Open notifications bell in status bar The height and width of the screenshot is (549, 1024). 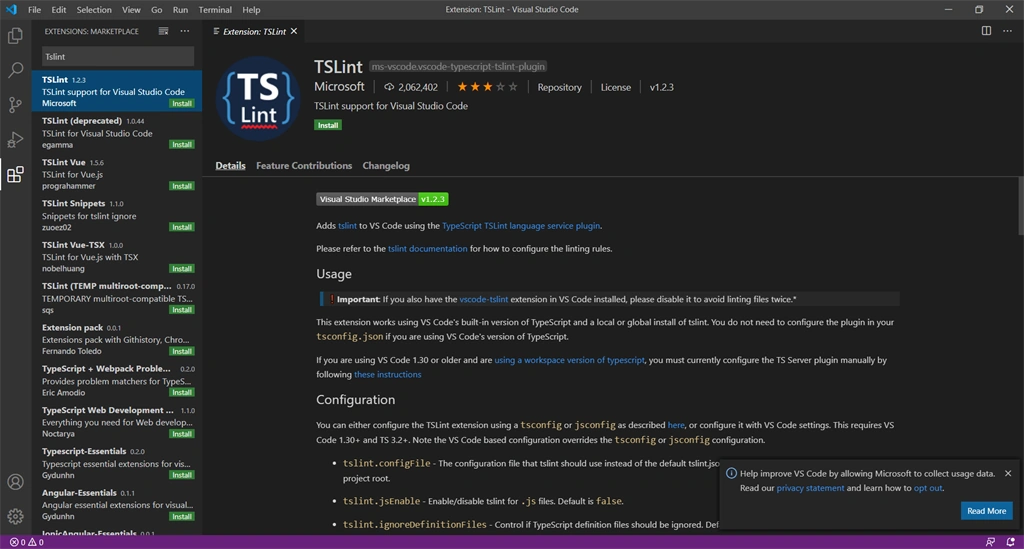1010,542
